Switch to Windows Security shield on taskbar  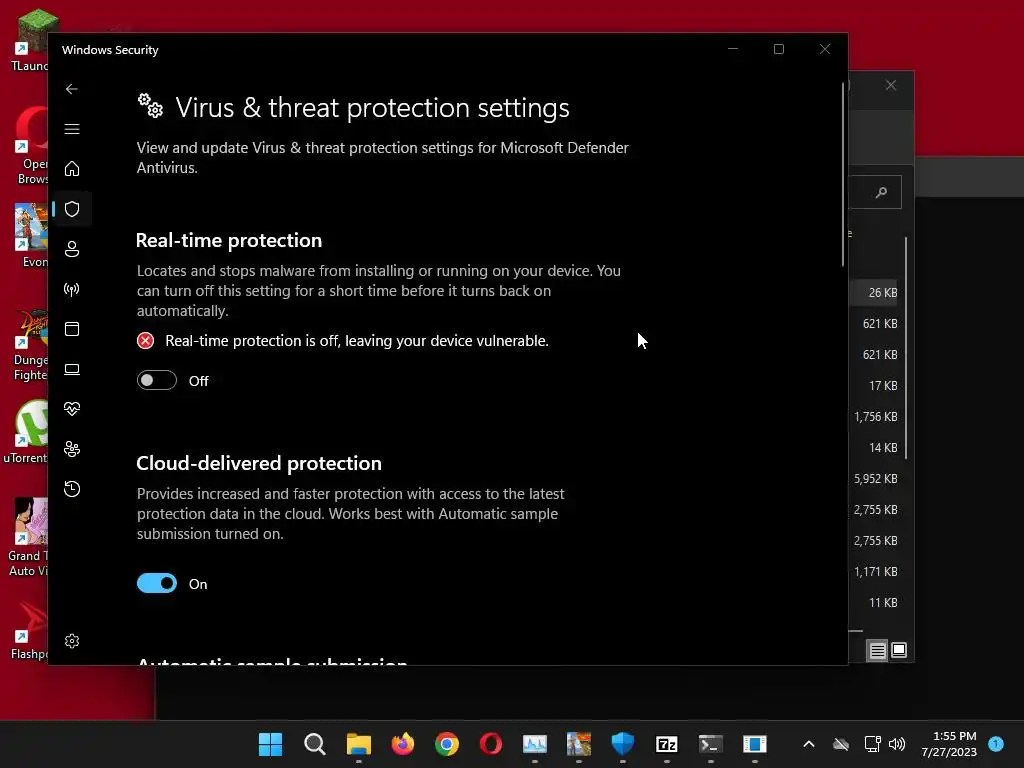pyautogui.click(x=622, y=744)
